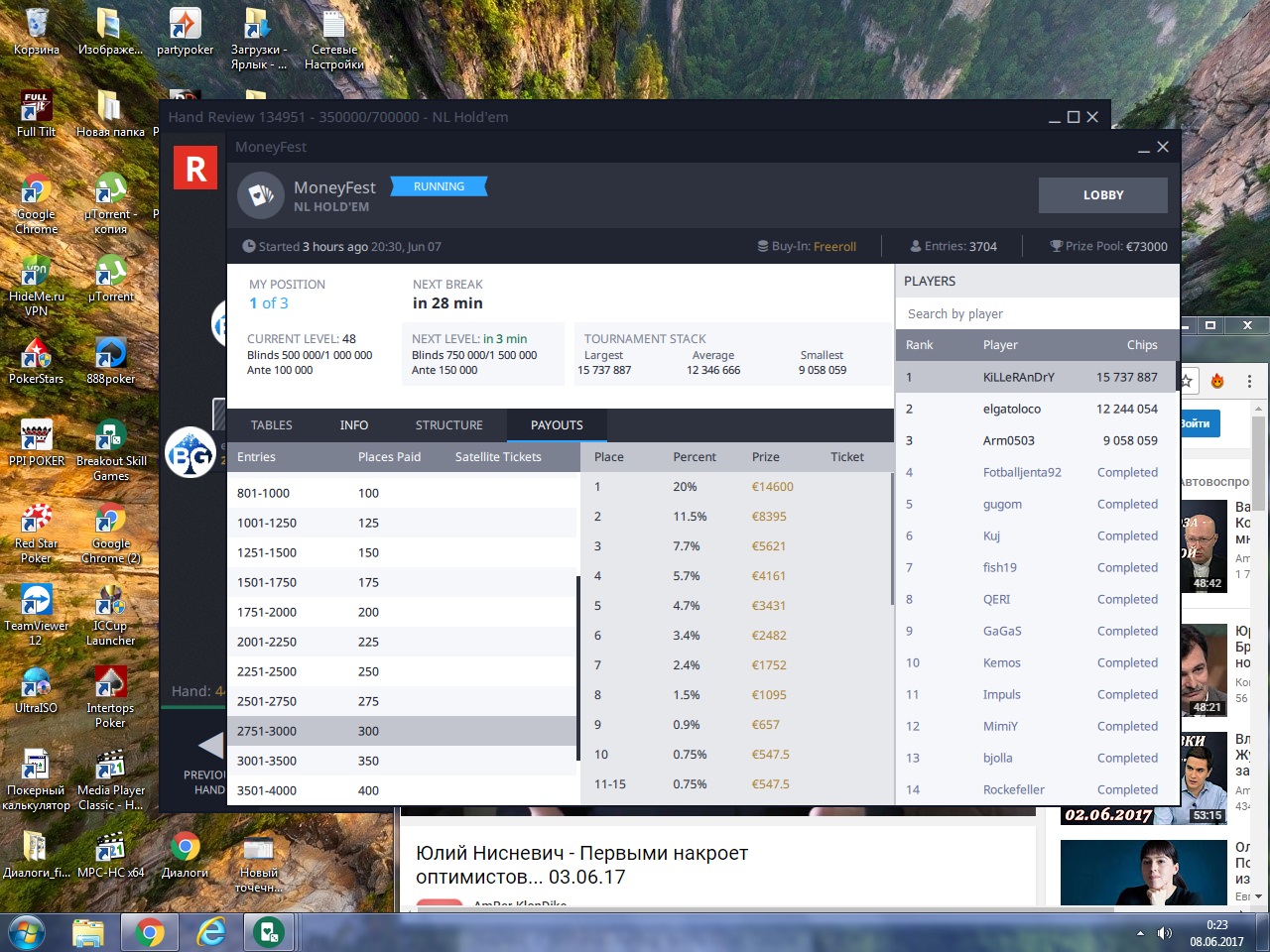Open the Full Tilt desktop icon
Screen dimensions: 1270x952
click(36, 113)
